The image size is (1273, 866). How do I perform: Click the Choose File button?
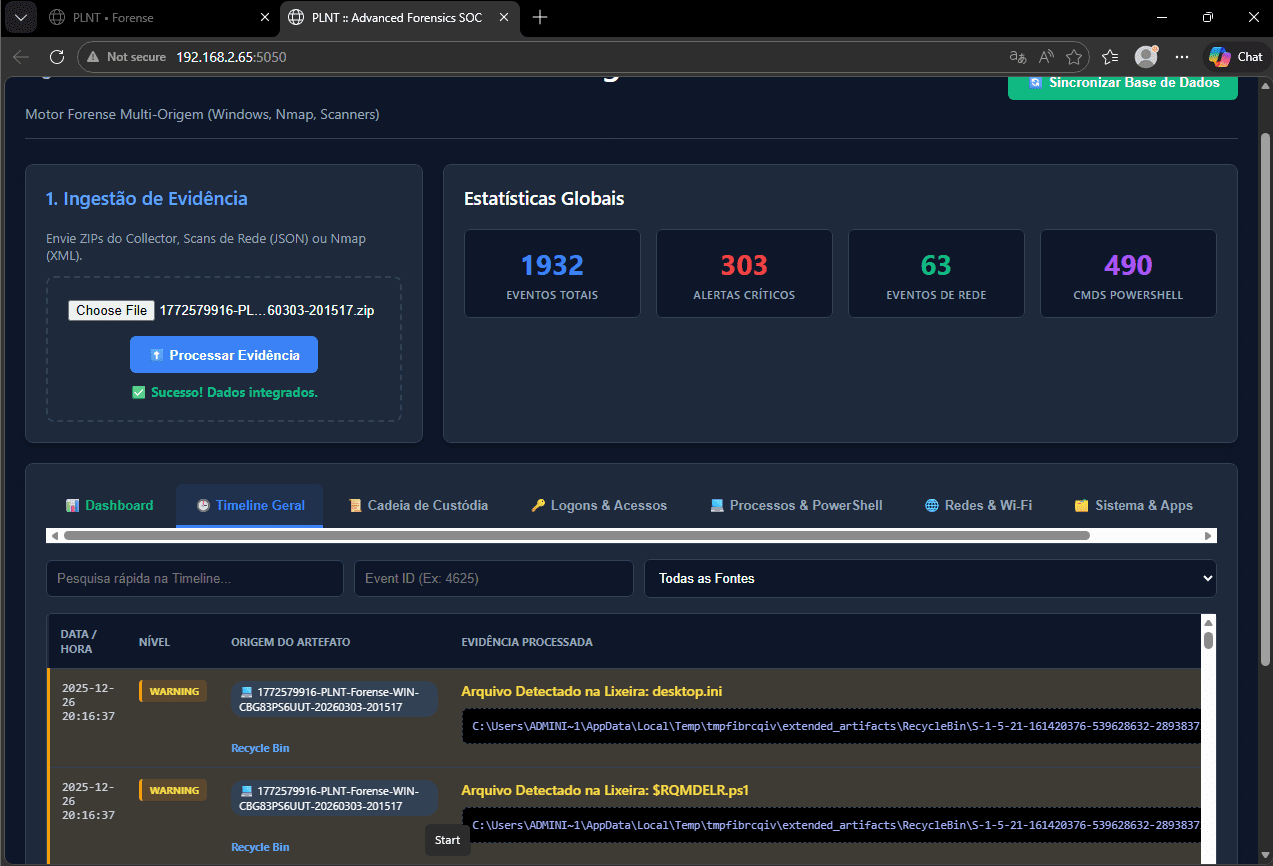tap(111, 310)
